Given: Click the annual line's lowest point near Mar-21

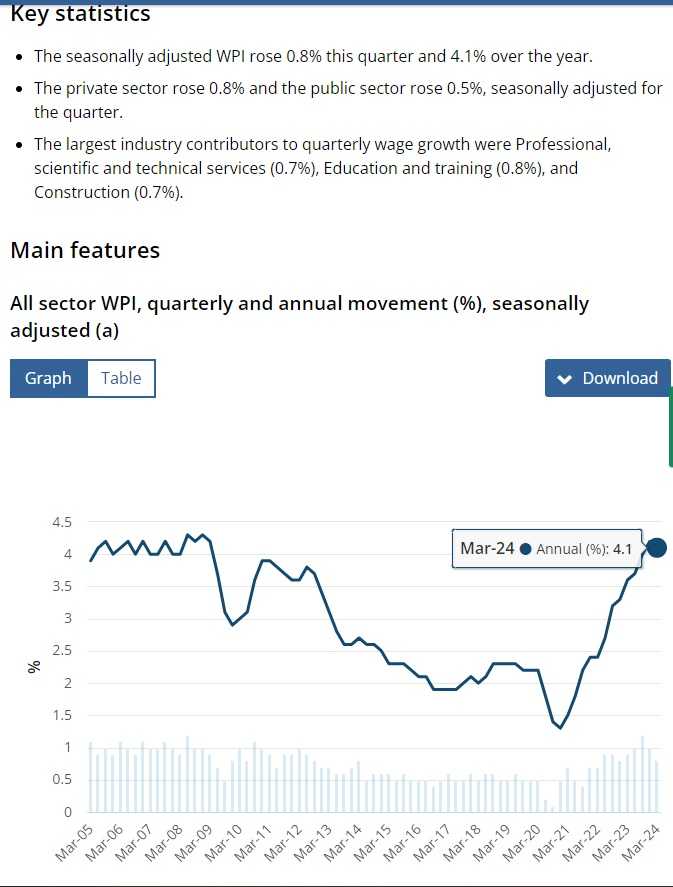Looking at the screenshot, I should click(560, 727).
